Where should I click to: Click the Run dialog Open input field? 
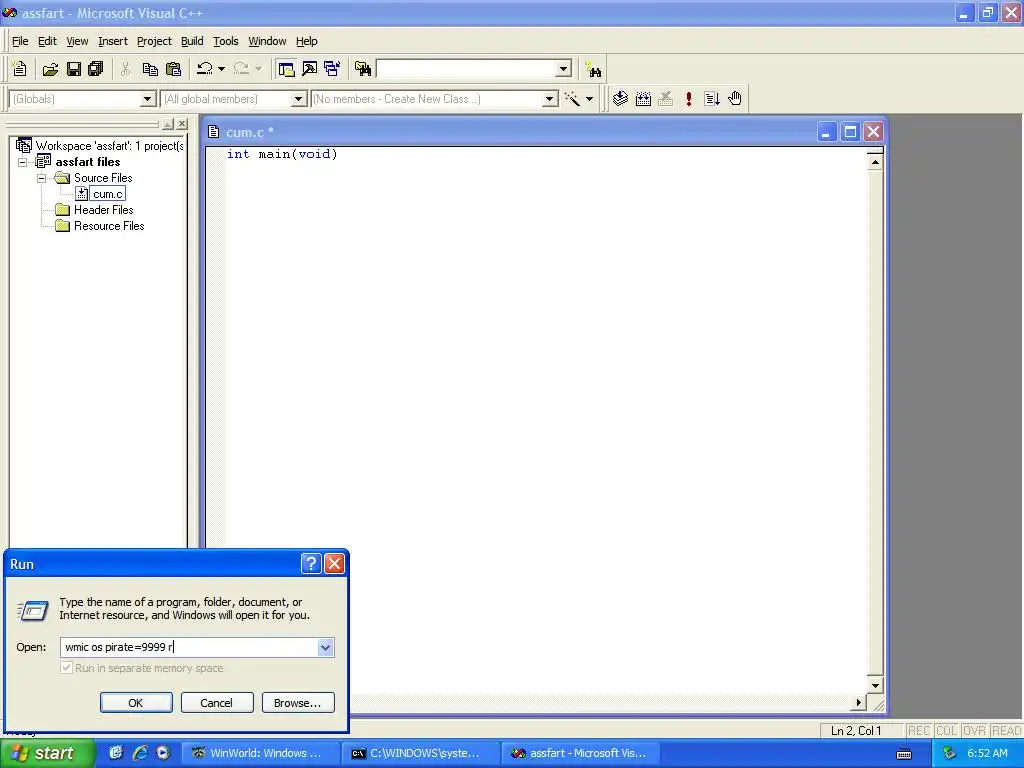(x=189, y=647)
